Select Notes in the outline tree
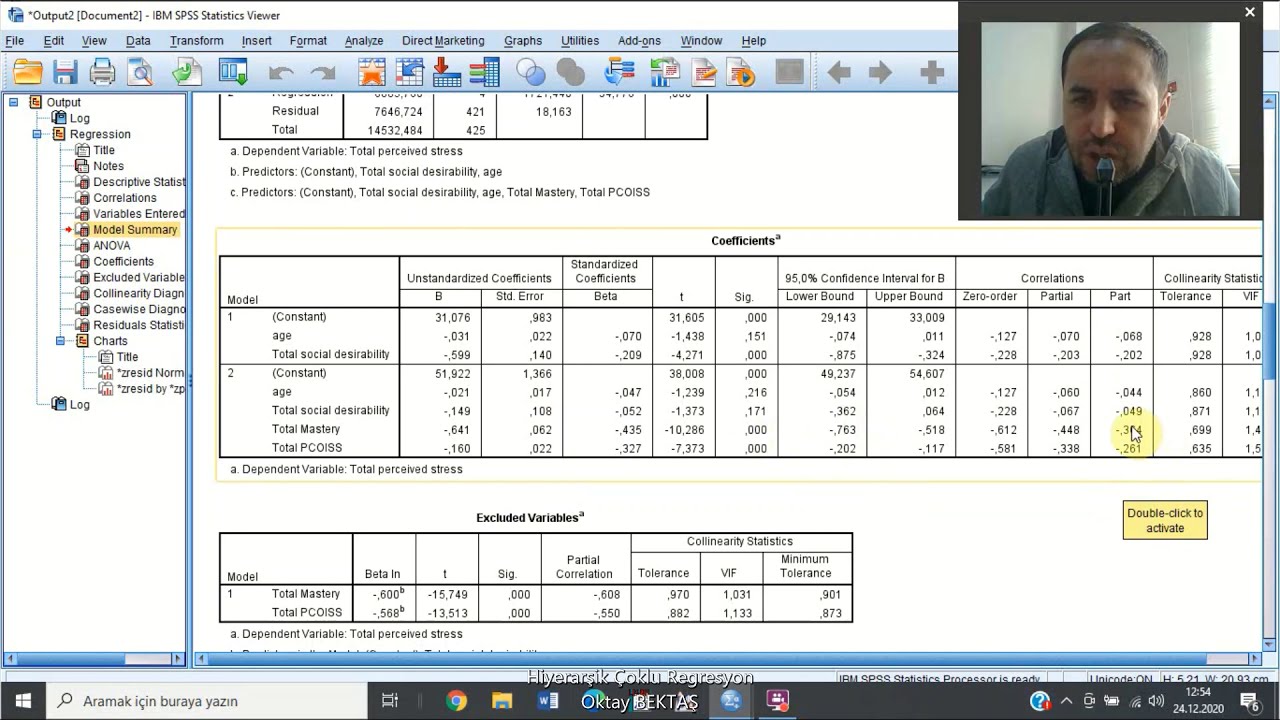Screen dimensions: 1280x720 [109, 166]
